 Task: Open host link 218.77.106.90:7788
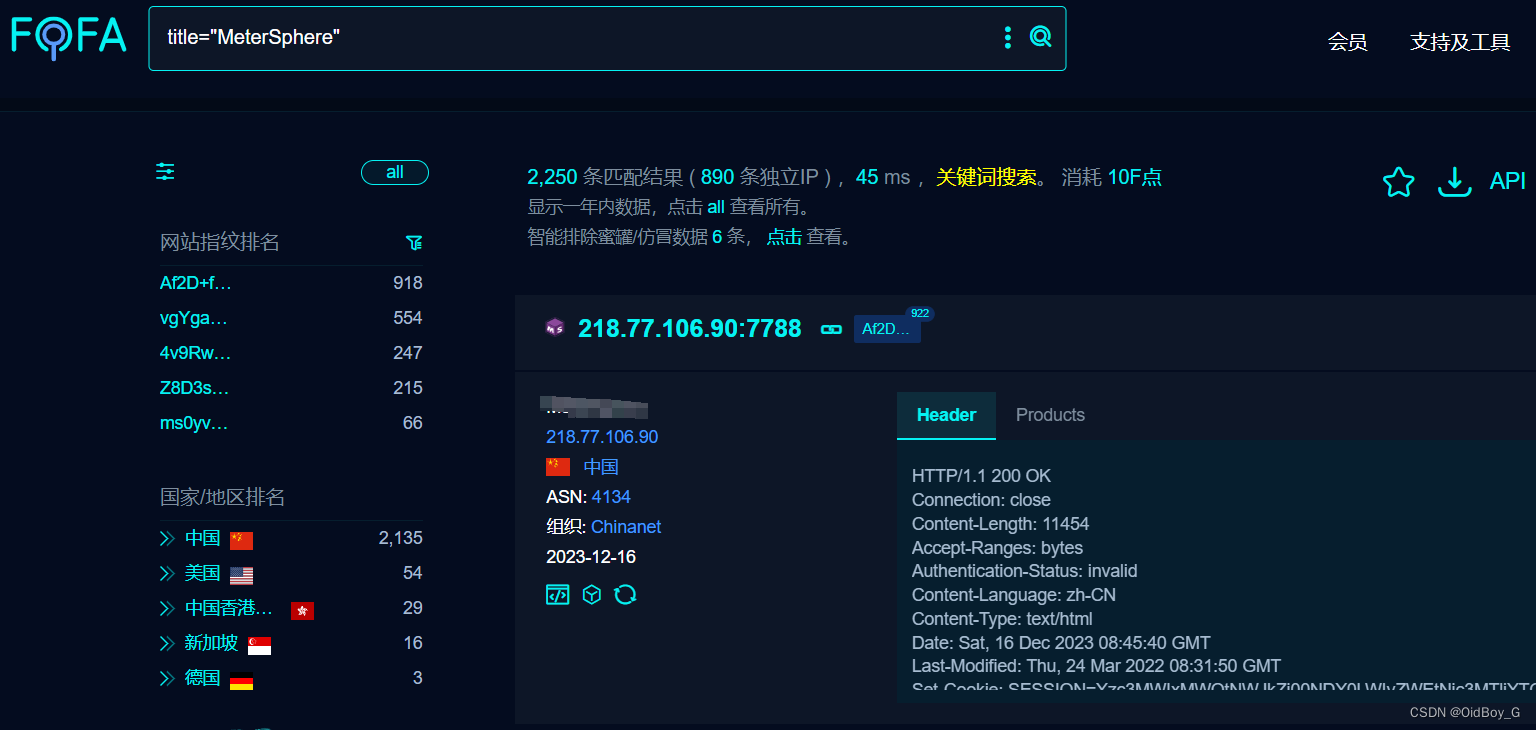click(x=690, y=329)
